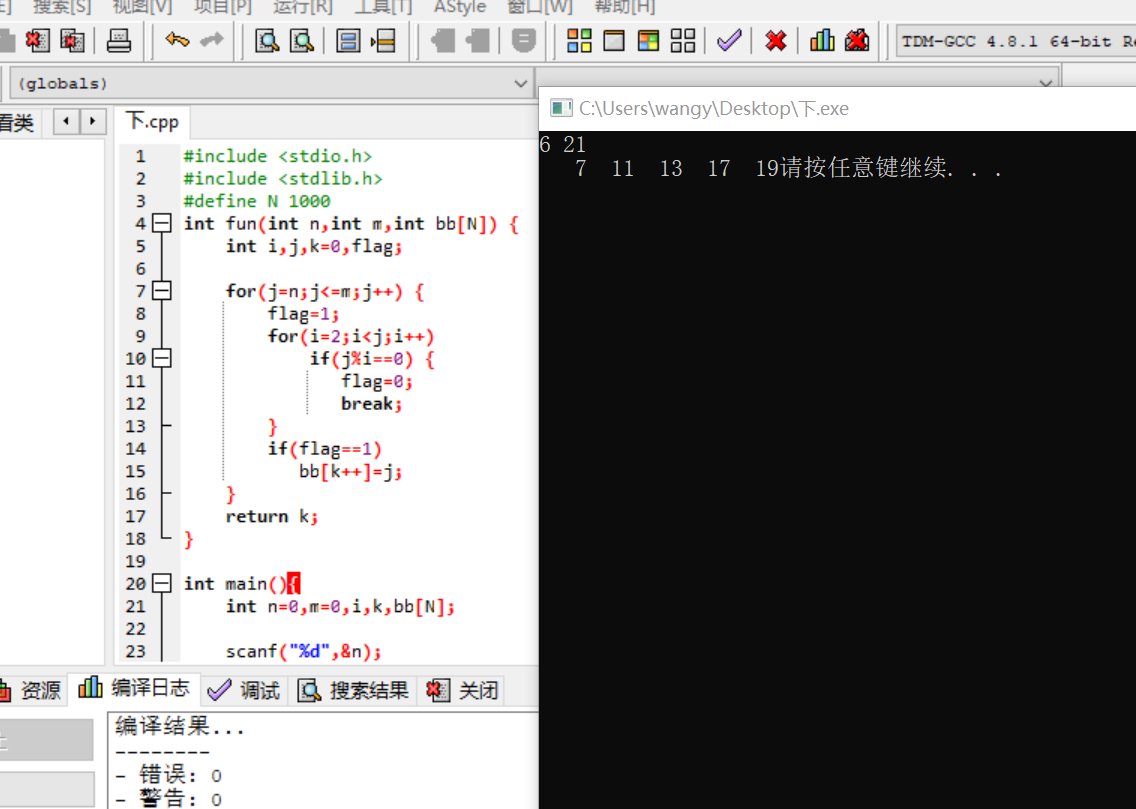Undo the last edit
The image size is (1136, 809).
177,41
